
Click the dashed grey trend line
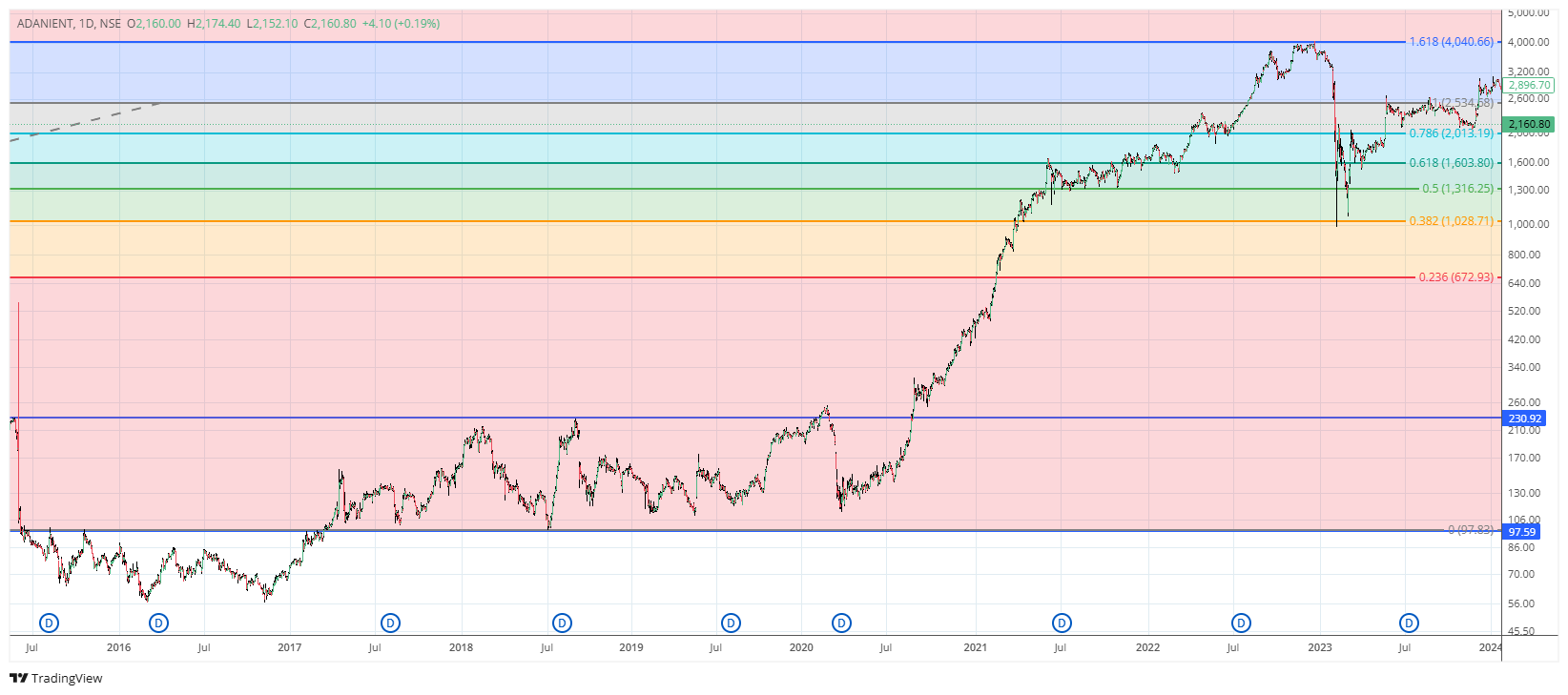(86, 121)
